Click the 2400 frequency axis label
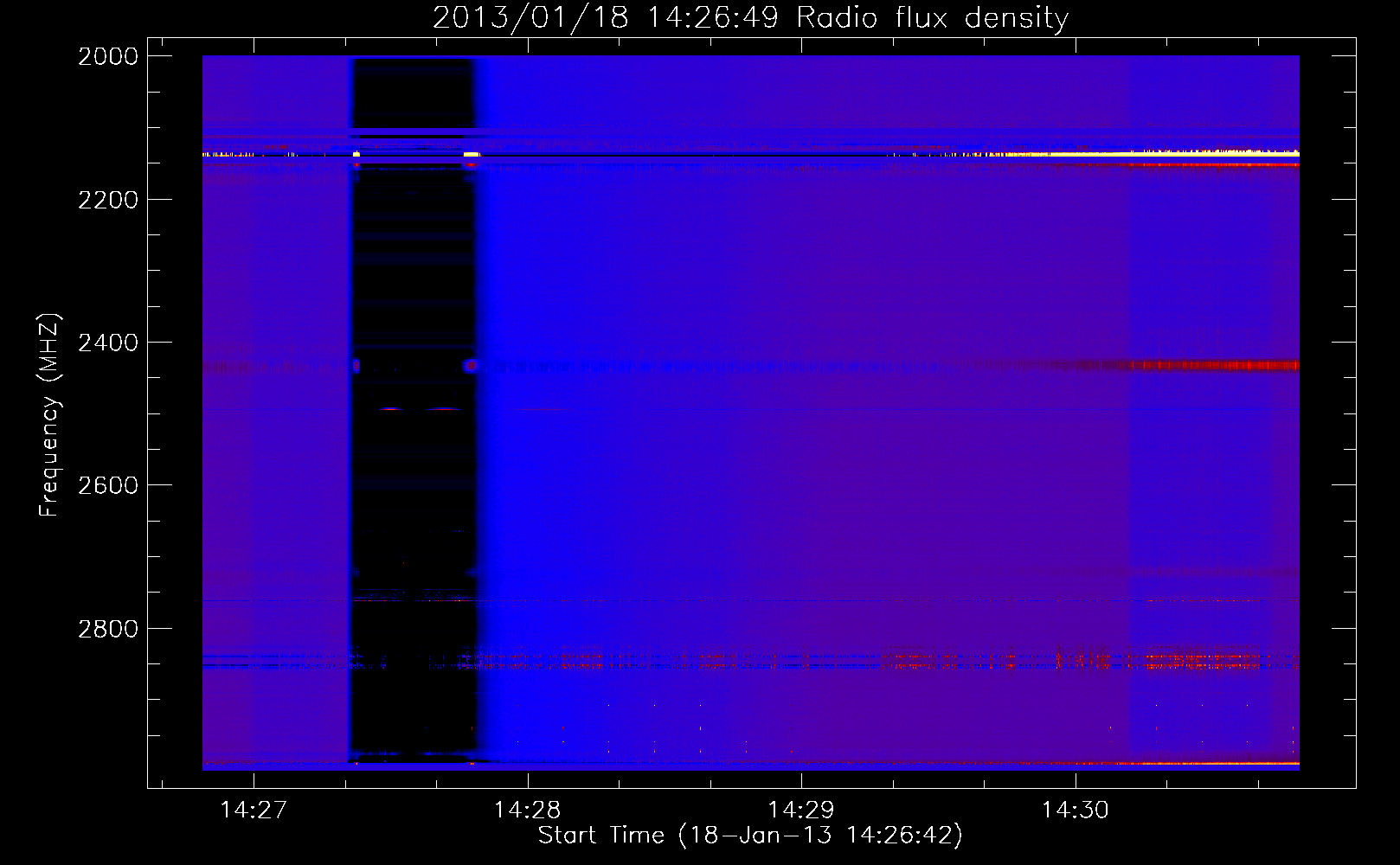 tap(108, 343)
